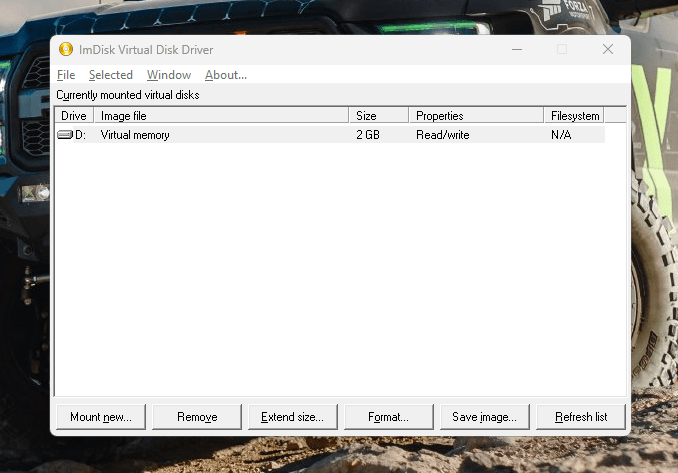Select the "Virtual memory" image file cell
The image size is (678, 473).
(135, 135)
